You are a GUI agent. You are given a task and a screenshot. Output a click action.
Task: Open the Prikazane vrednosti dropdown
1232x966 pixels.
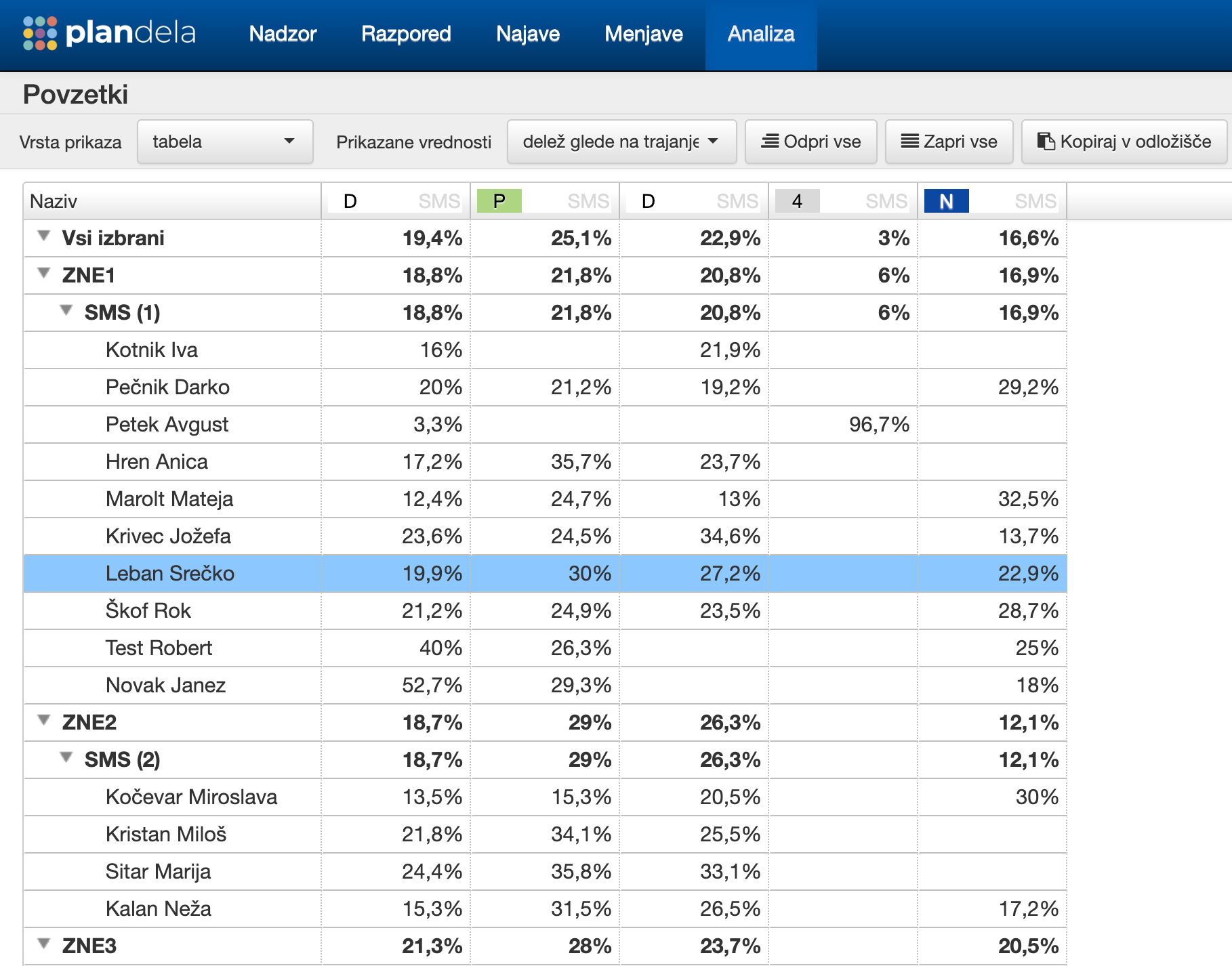click(621, 142)
